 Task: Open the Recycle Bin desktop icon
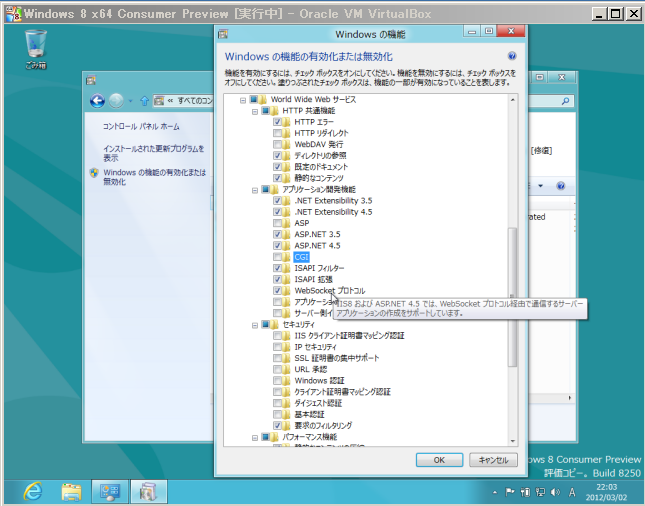coord(35,46)
